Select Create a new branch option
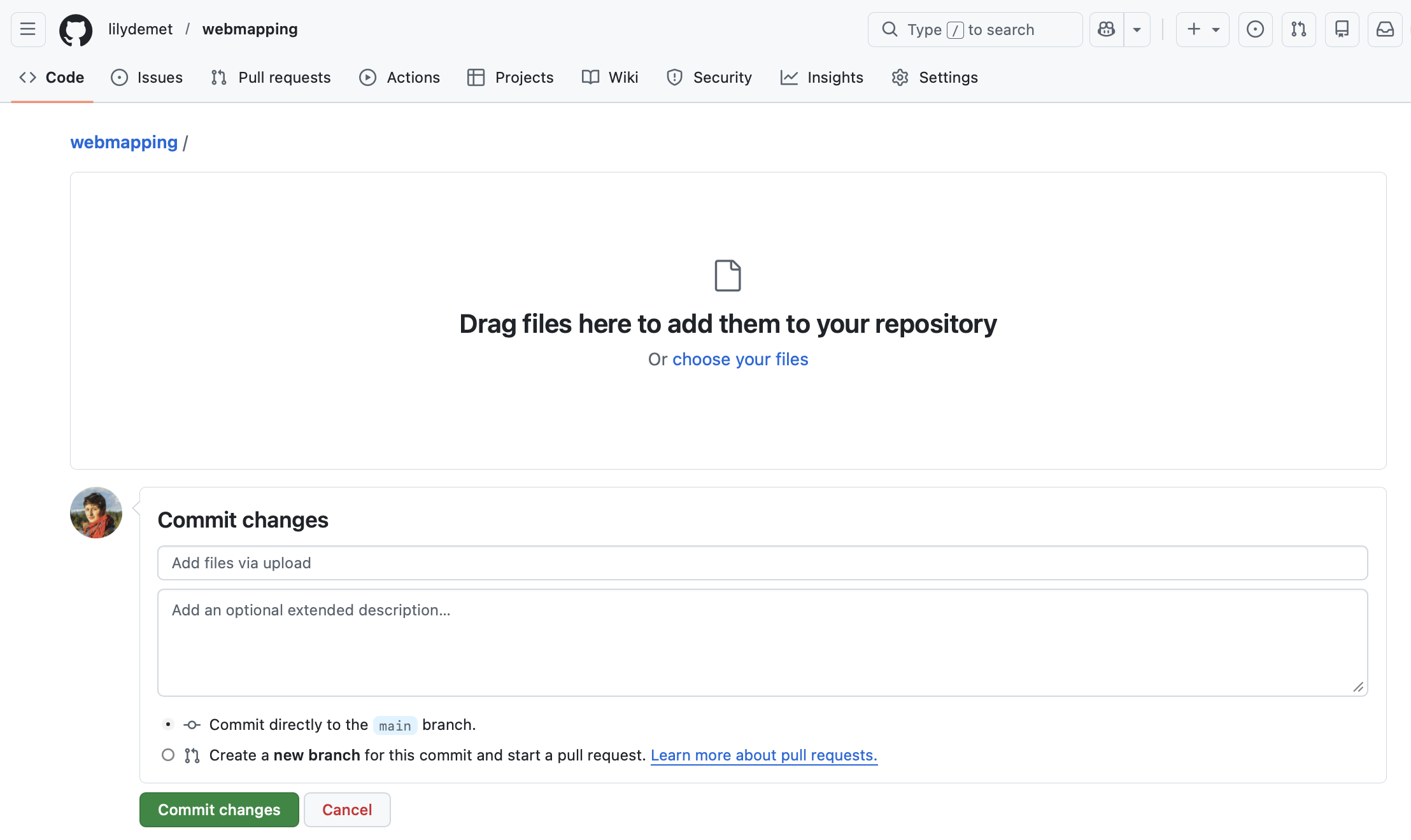This screenshot has height=840, width=1411. tap(168, 755)
